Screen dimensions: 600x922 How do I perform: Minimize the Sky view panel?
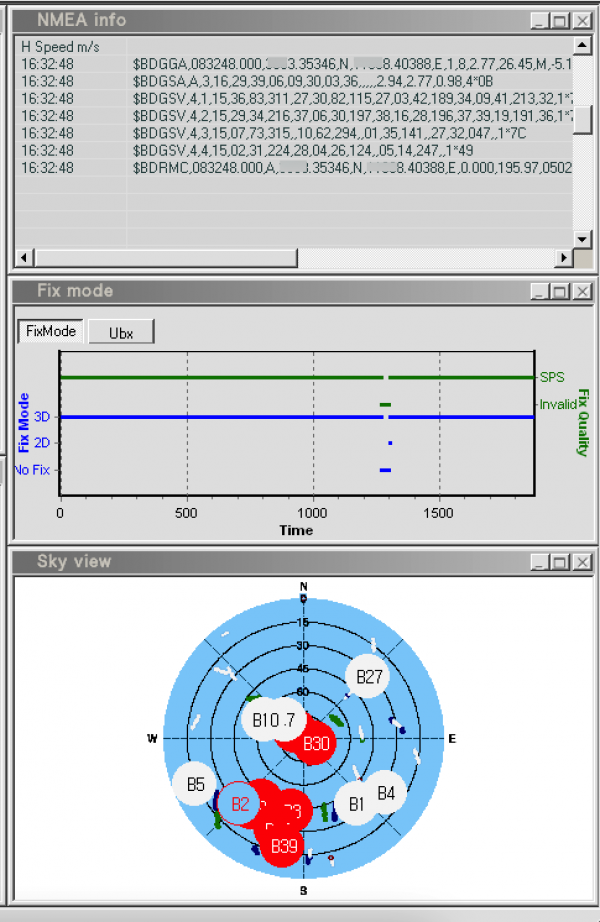(539, 562)
